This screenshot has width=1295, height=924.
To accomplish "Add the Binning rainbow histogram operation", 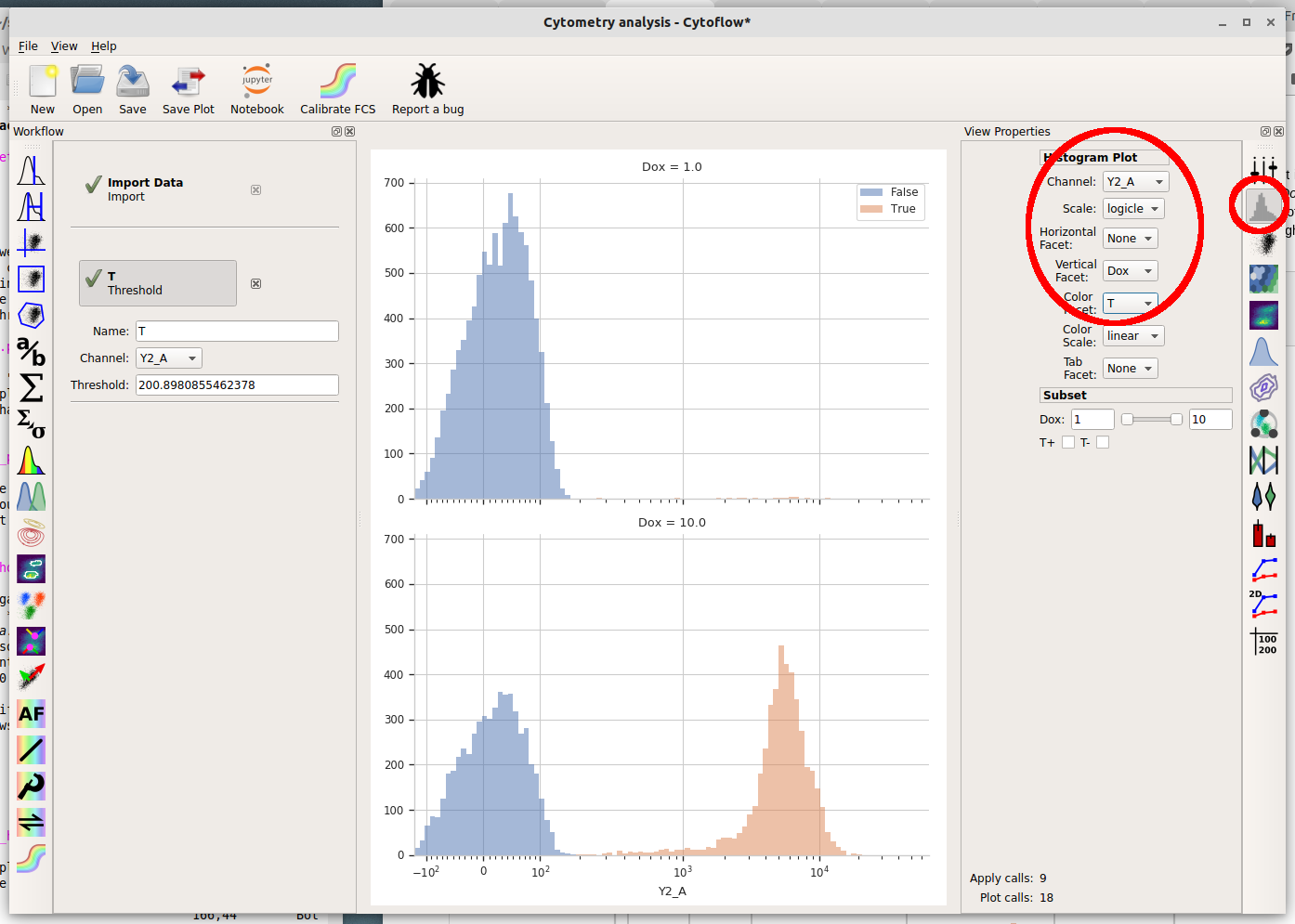I will (31, 460).
